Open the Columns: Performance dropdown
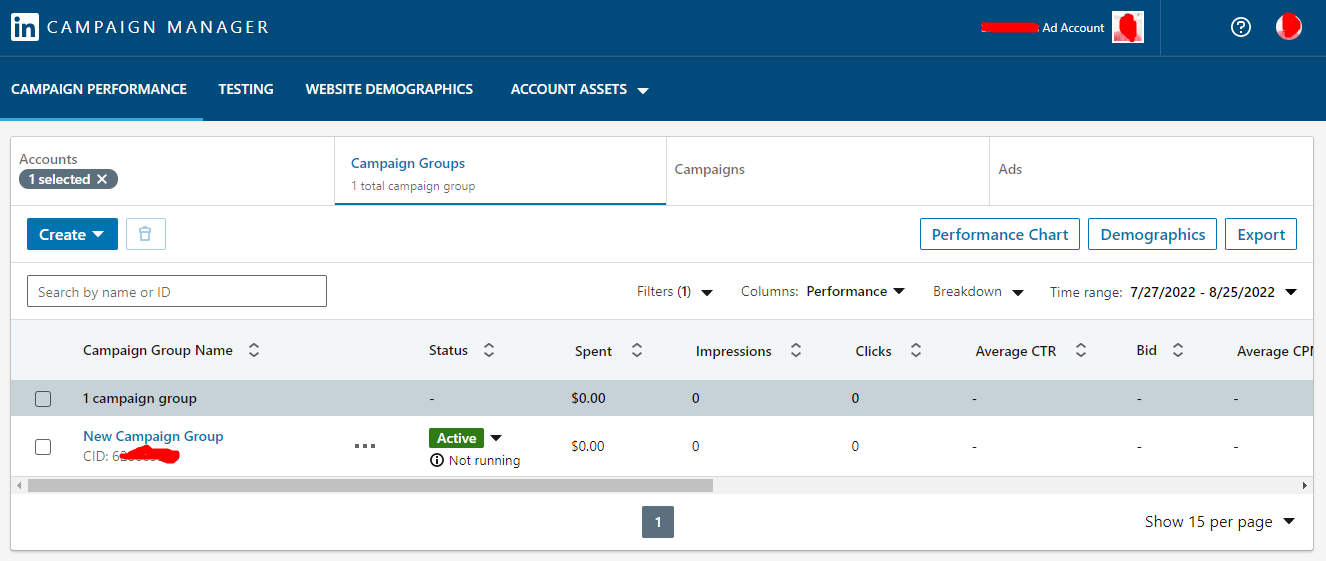This screenshot has height=561, width=1326. pos(823,292)
